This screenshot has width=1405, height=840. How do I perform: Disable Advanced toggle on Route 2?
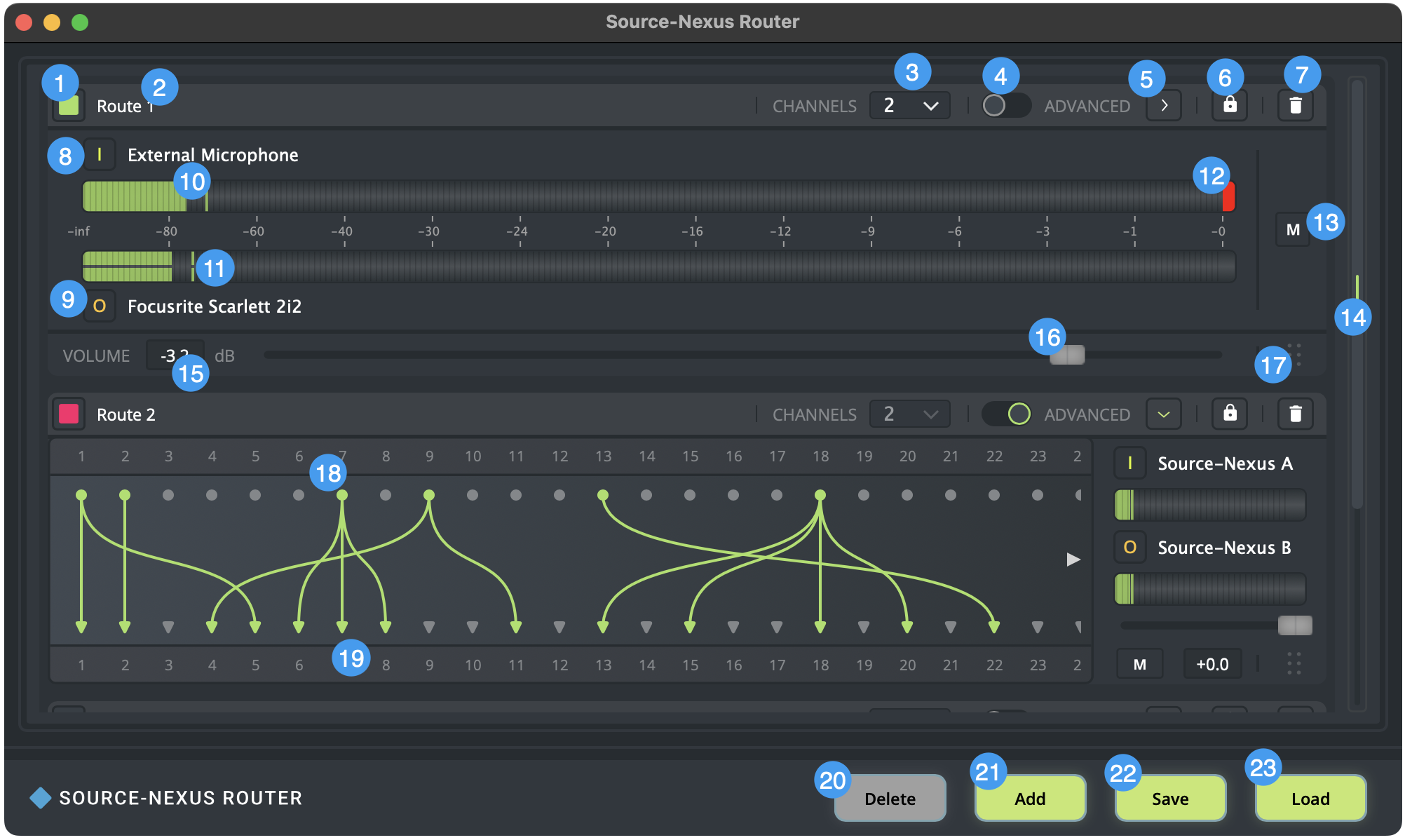[x=1005, y=414]
